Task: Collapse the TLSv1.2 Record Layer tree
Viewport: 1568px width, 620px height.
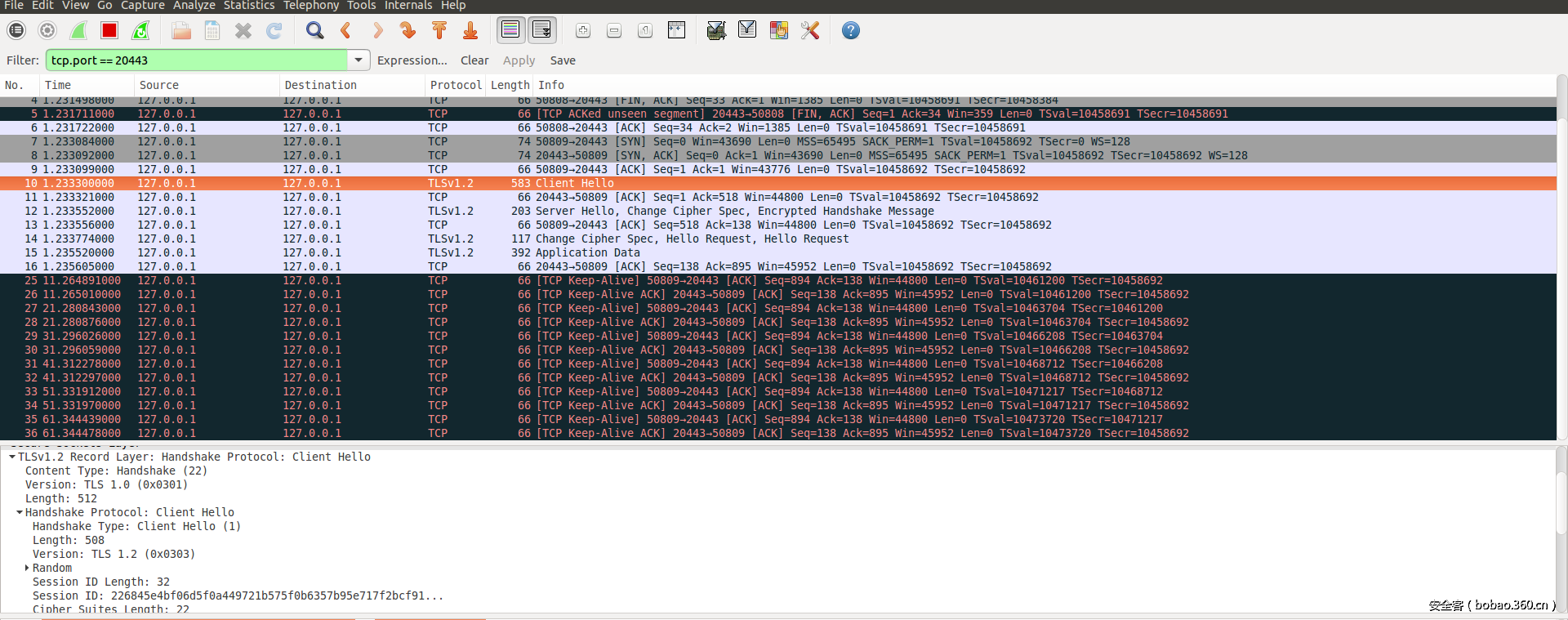Action: tap(12, 457)
